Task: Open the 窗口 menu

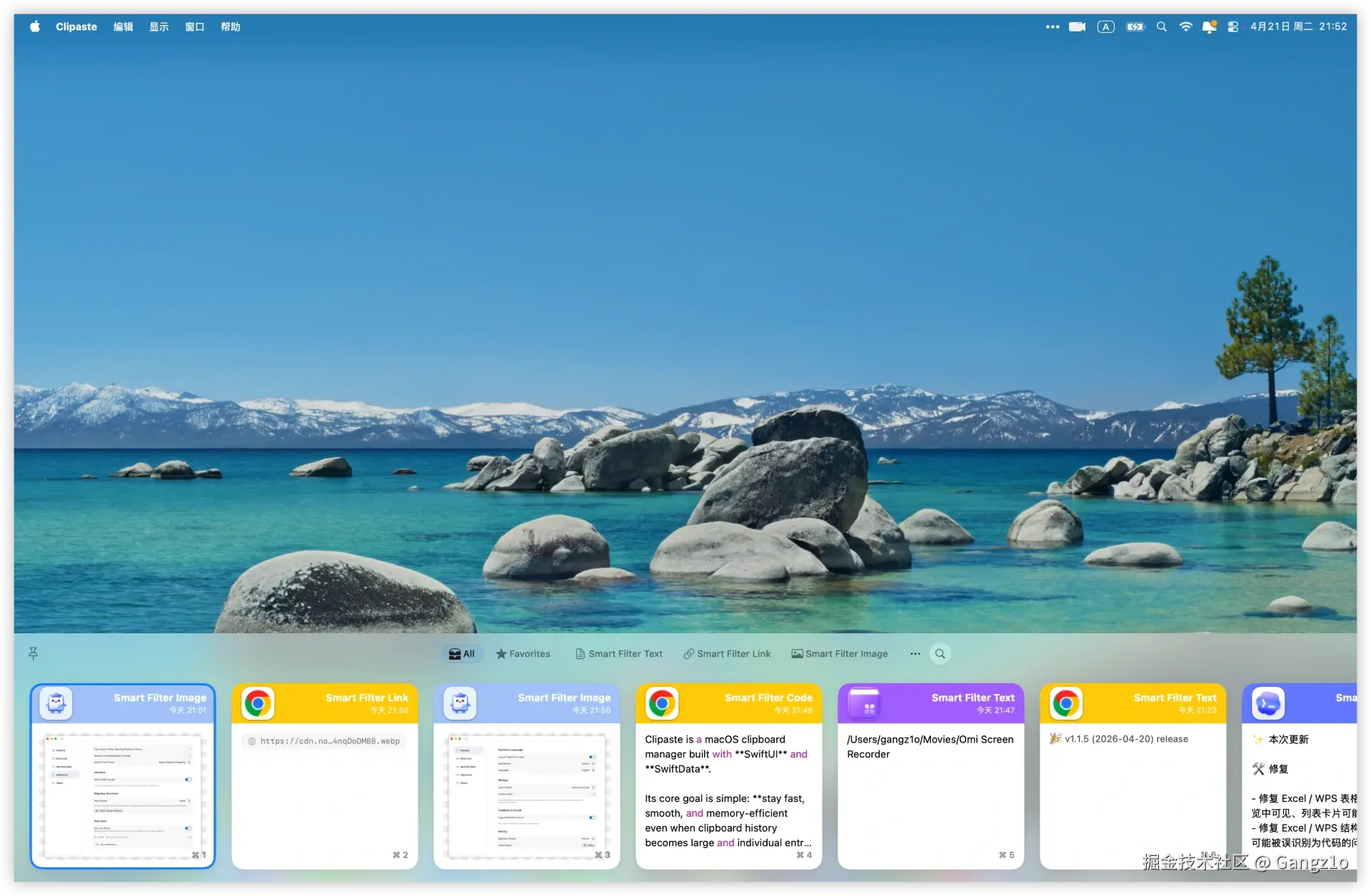Action: point(194,26)
